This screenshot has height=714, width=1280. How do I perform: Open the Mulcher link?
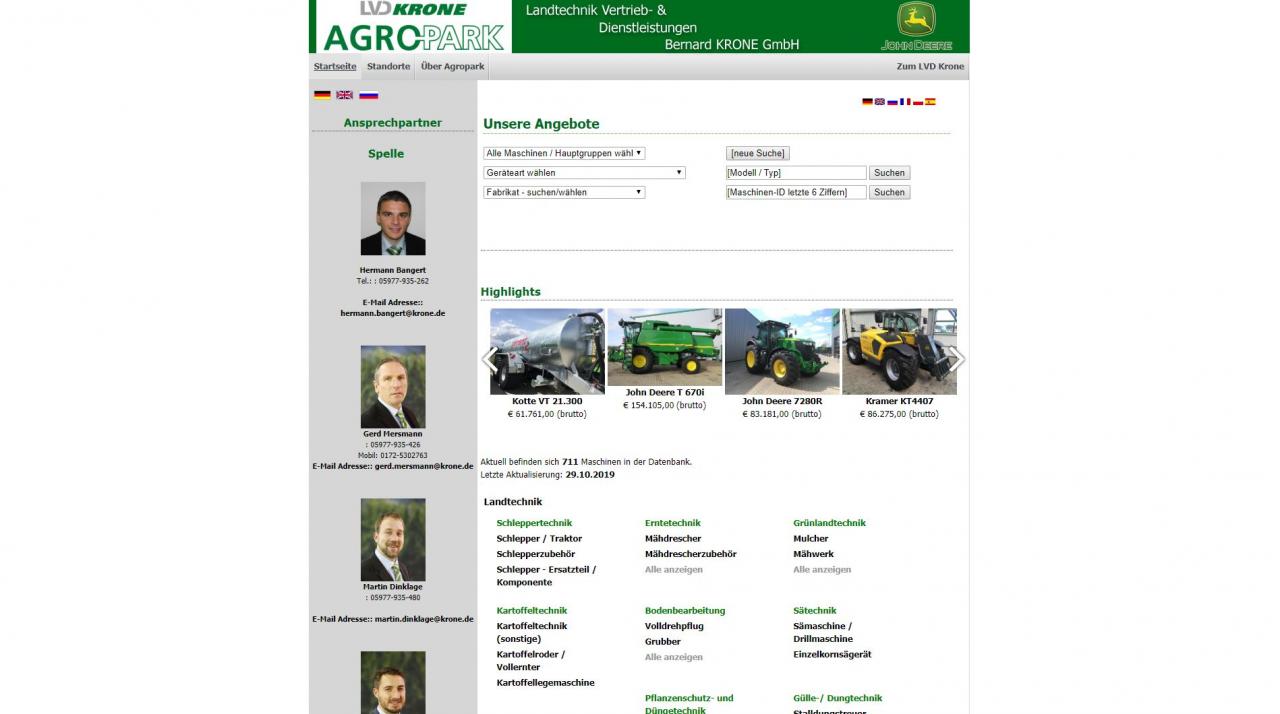click(811, 539)
